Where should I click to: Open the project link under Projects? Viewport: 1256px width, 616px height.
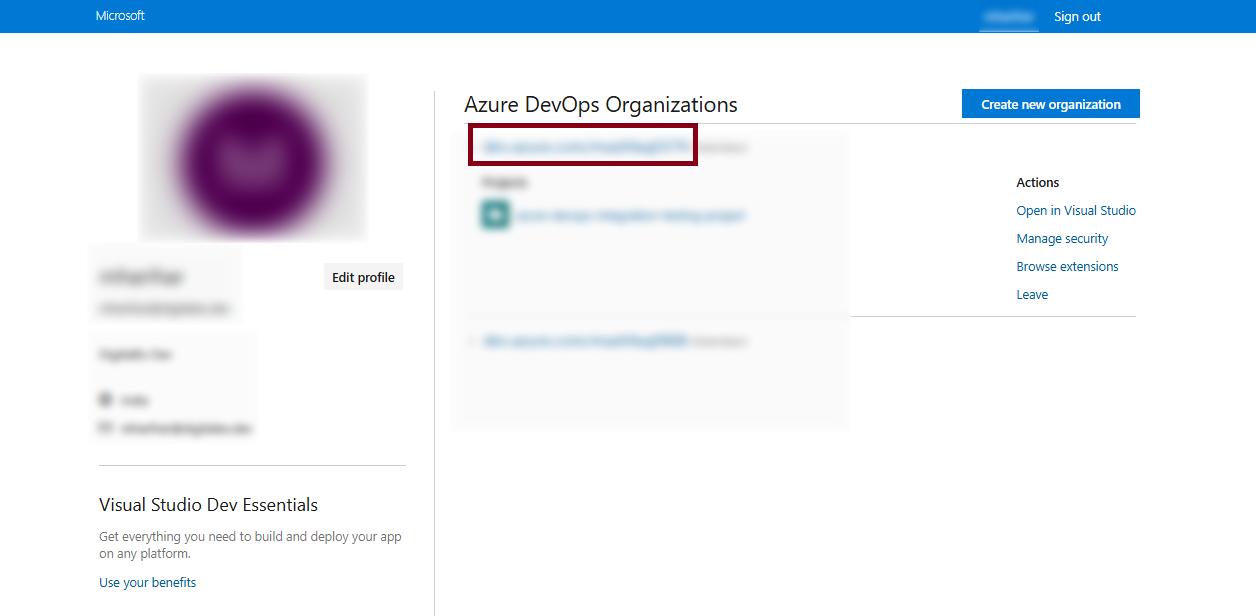coord(630,215)
